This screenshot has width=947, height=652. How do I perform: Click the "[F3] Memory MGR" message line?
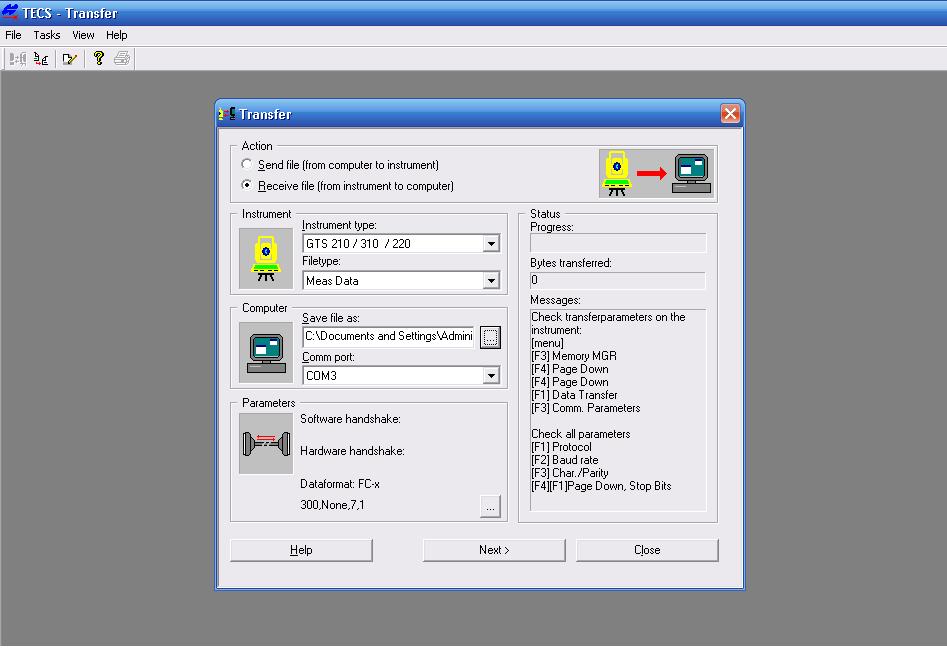[574, 356]
